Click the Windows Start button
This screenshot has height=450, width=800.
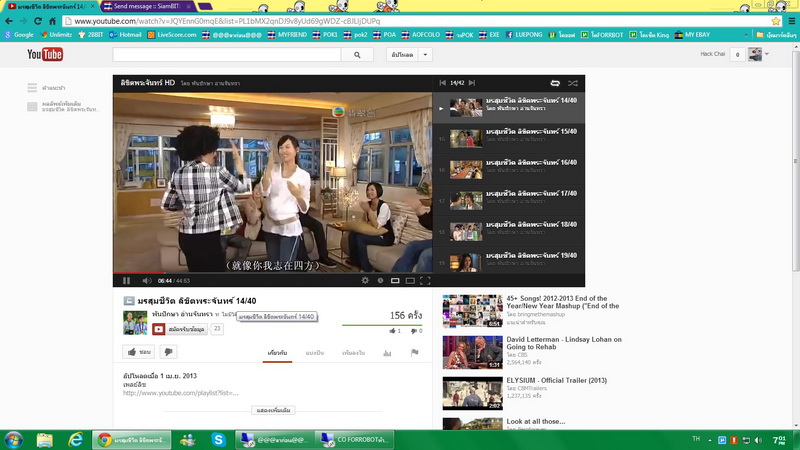coord(13,440)
